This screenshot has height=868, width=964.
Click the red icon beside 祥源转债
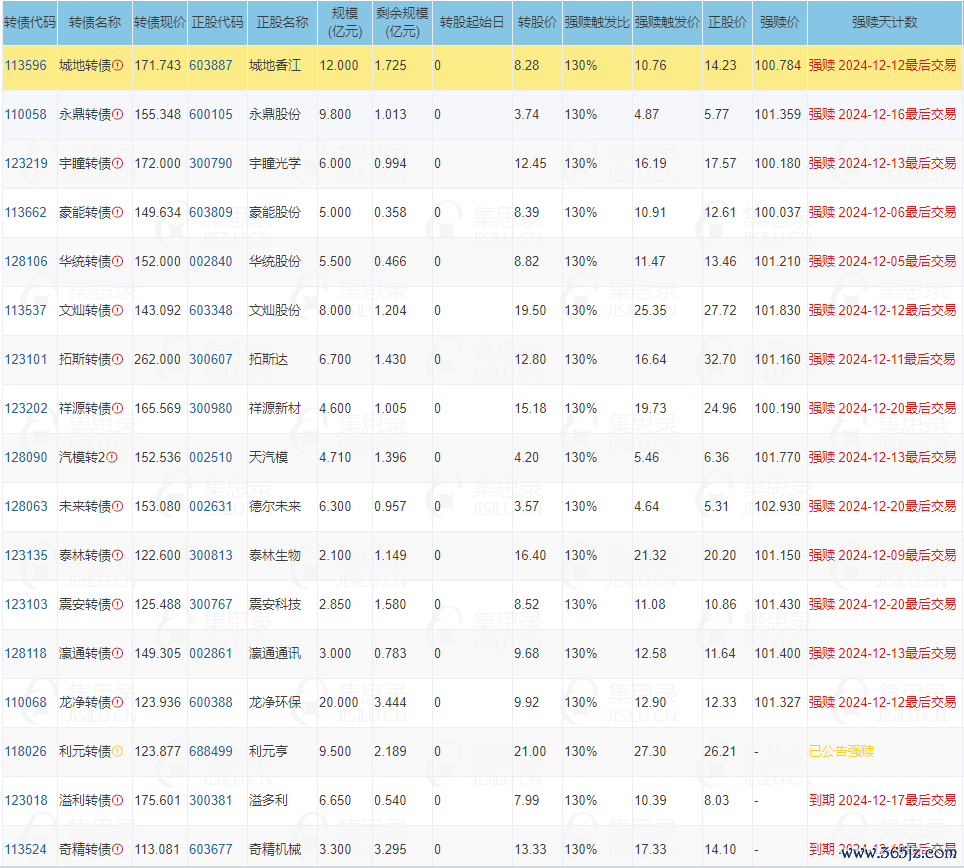(117, 408)
